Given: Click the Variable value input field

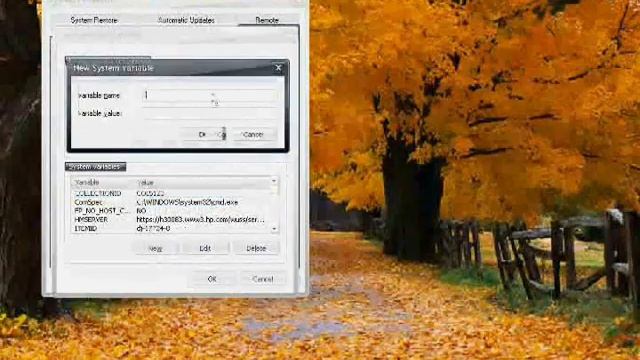Looking at the screenshot, I should pyautogui.click(x=210, y=113).
